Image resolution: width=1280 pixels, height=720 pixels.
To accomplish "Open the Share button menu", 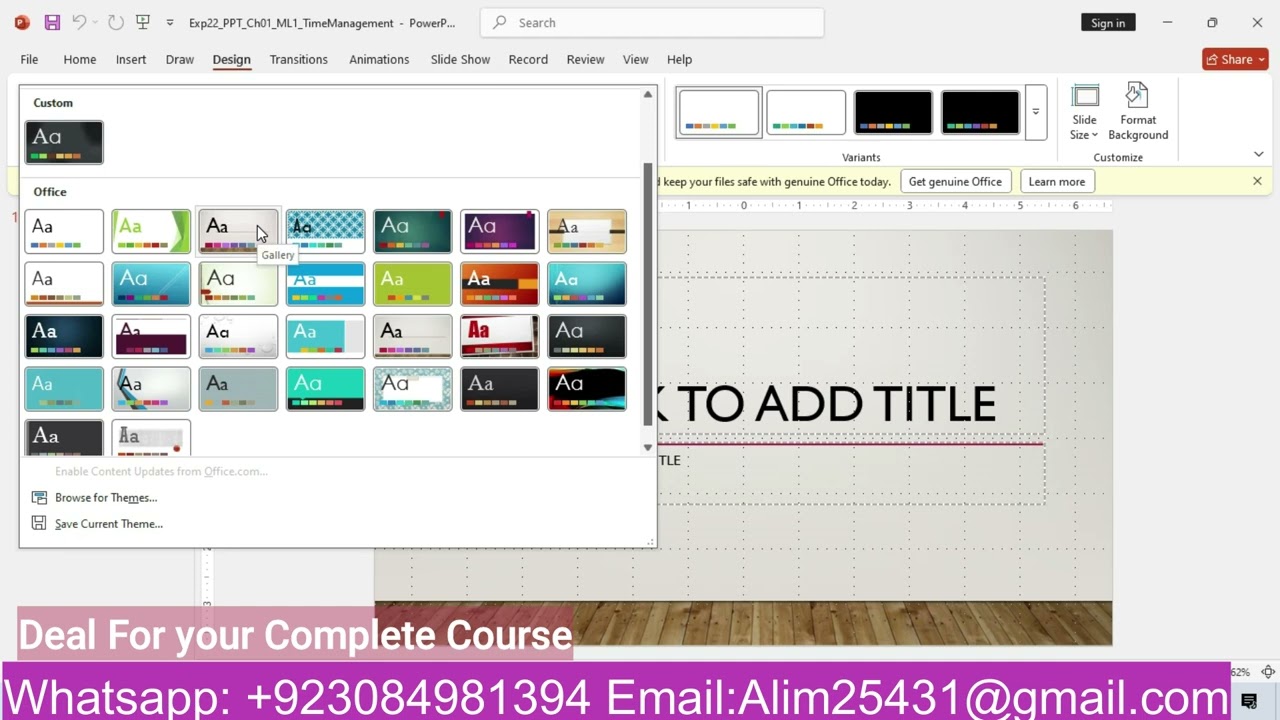I will click(x=1235, y=59).
